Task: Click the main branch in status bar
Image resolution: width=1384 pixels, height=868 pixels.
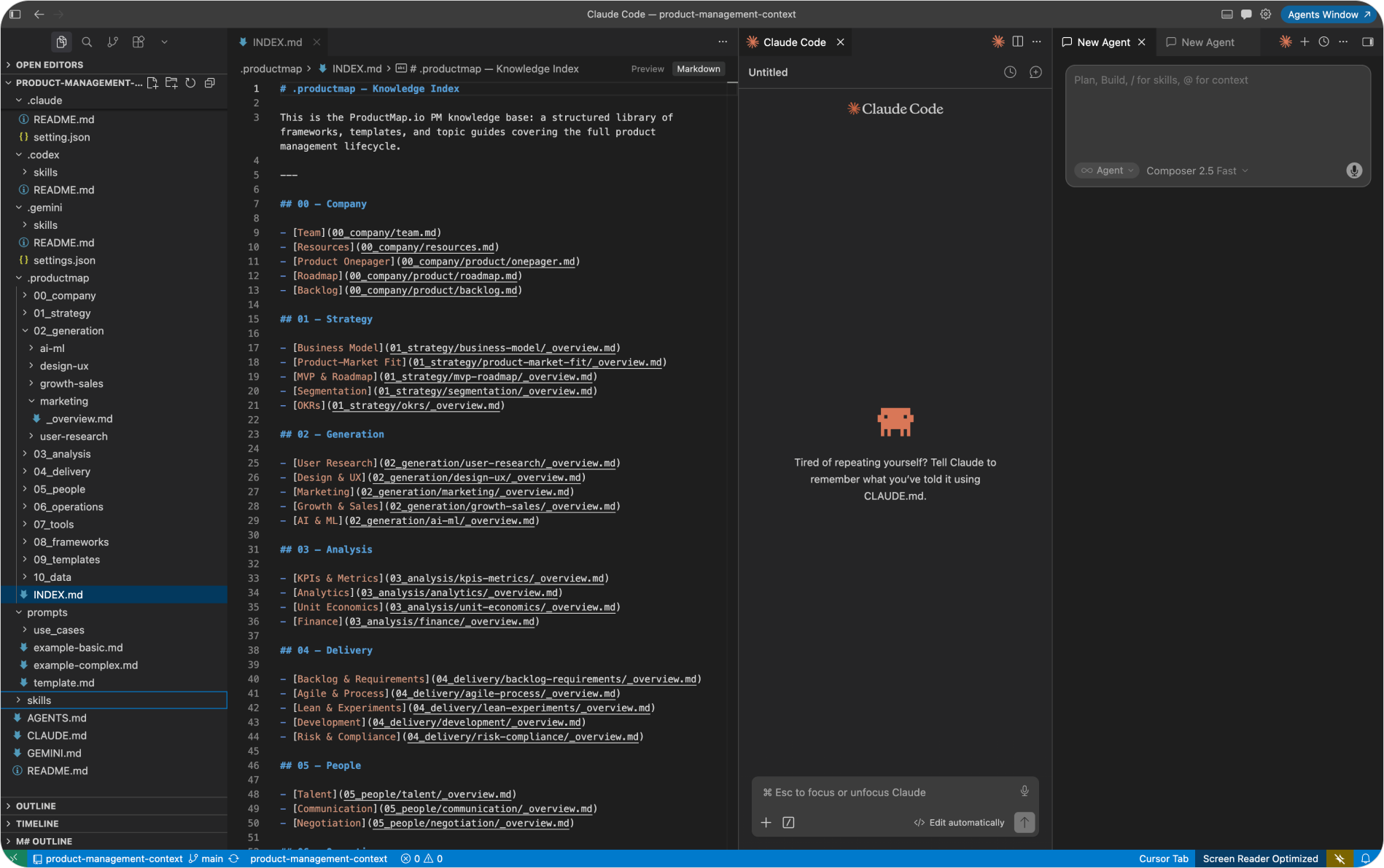Action: [206, 859]
